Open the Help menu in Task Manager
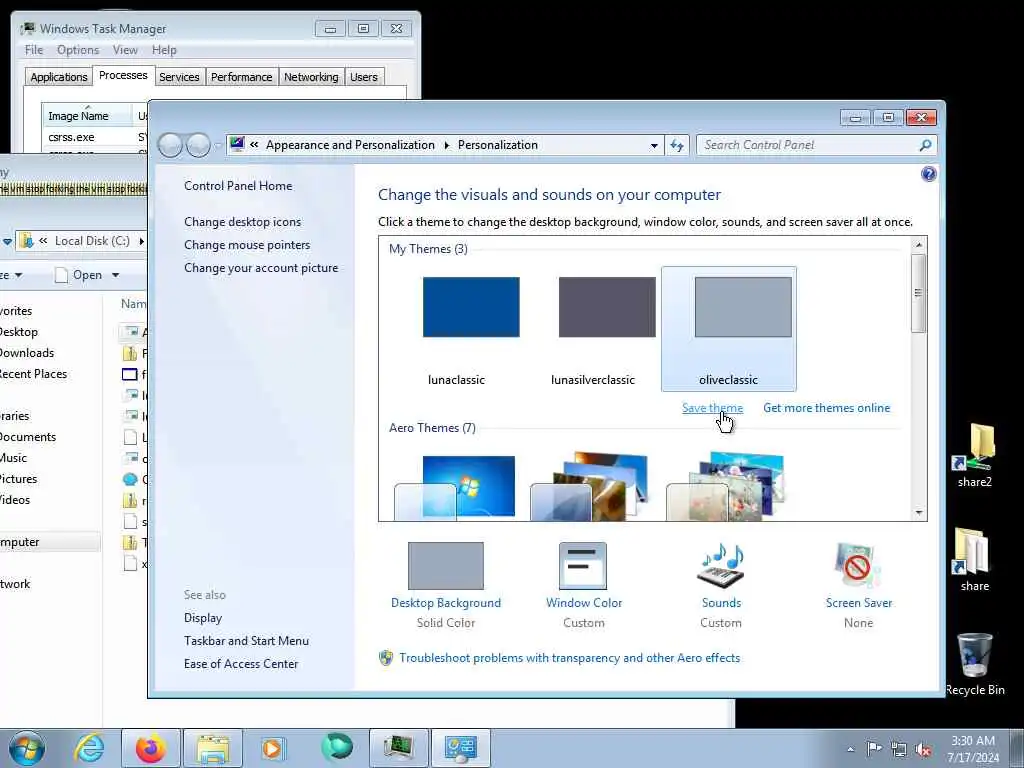The width and height of the screenshot is (1024, 768). [x=164, y=50]
